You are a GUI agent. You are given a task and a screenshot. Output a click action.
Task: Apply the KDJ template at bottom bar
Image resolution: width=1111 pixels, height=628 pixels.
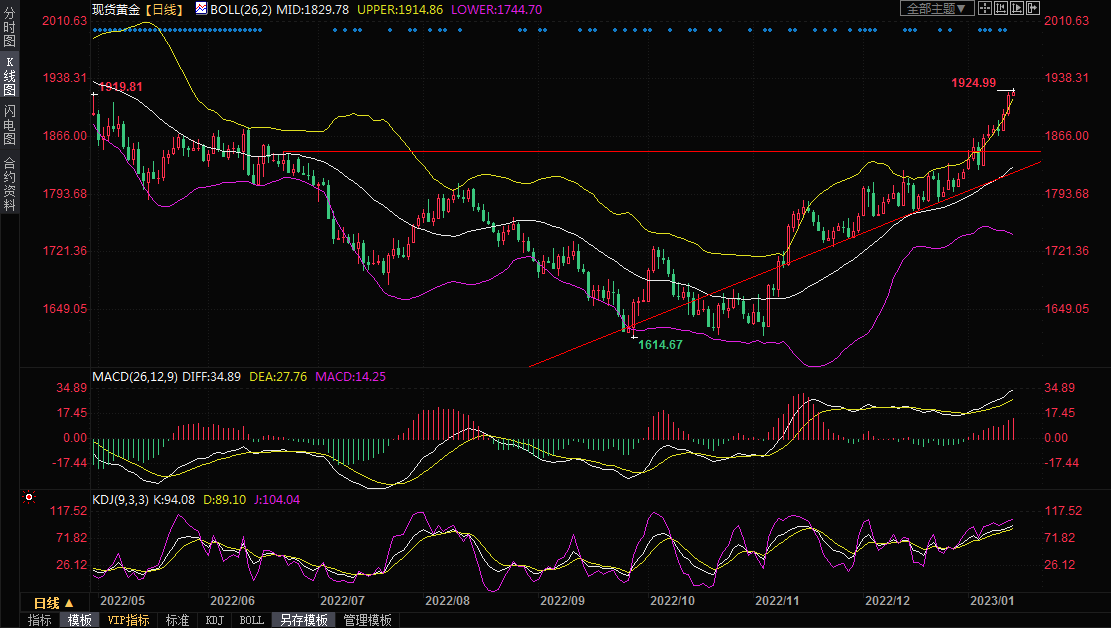[x=214, y=620]
